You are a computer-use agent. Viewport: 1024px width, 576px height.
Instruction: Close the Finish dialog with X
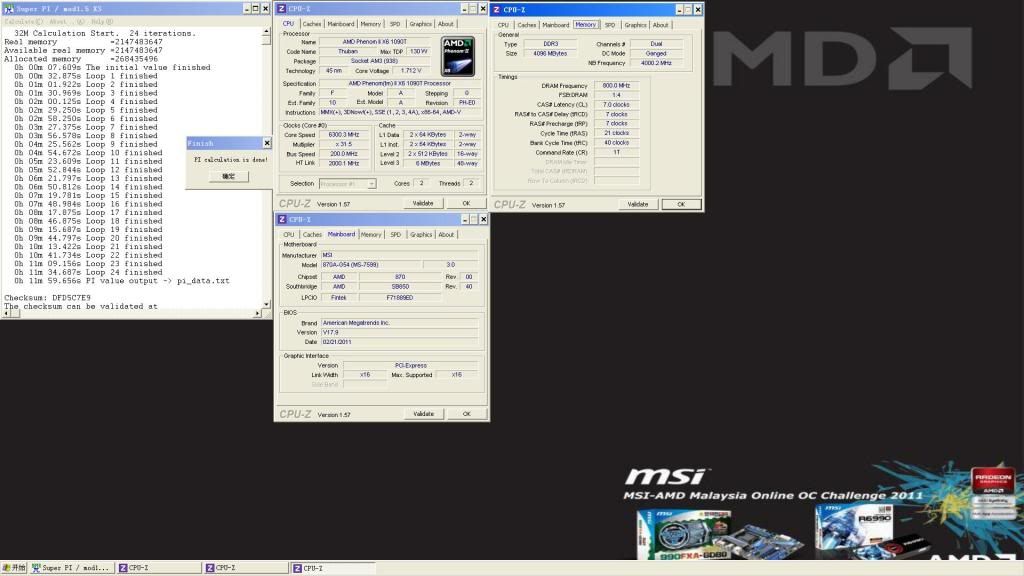pos(266,143)
